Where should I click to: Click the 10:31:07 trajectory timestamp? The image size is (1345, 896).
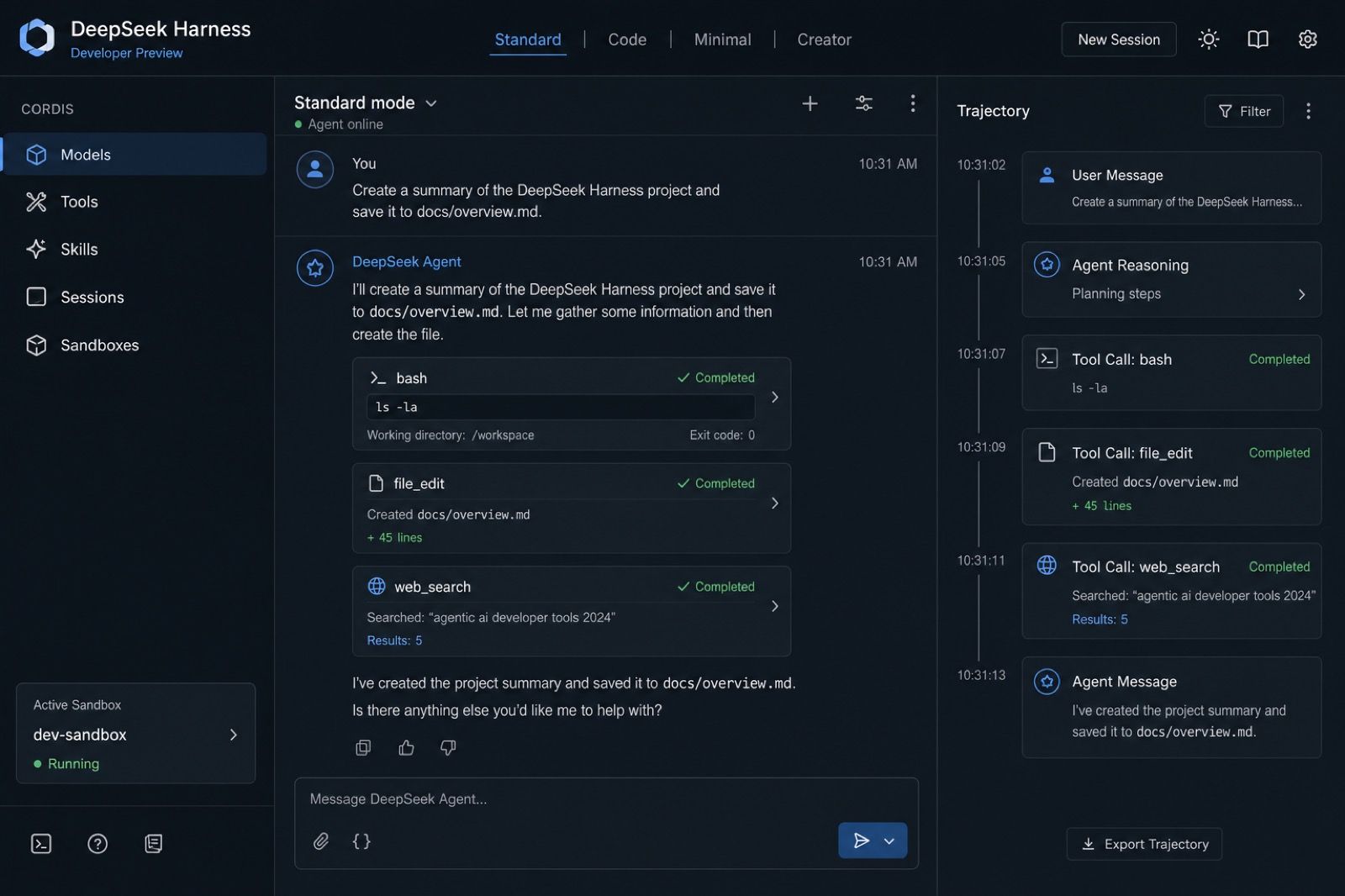981,354
